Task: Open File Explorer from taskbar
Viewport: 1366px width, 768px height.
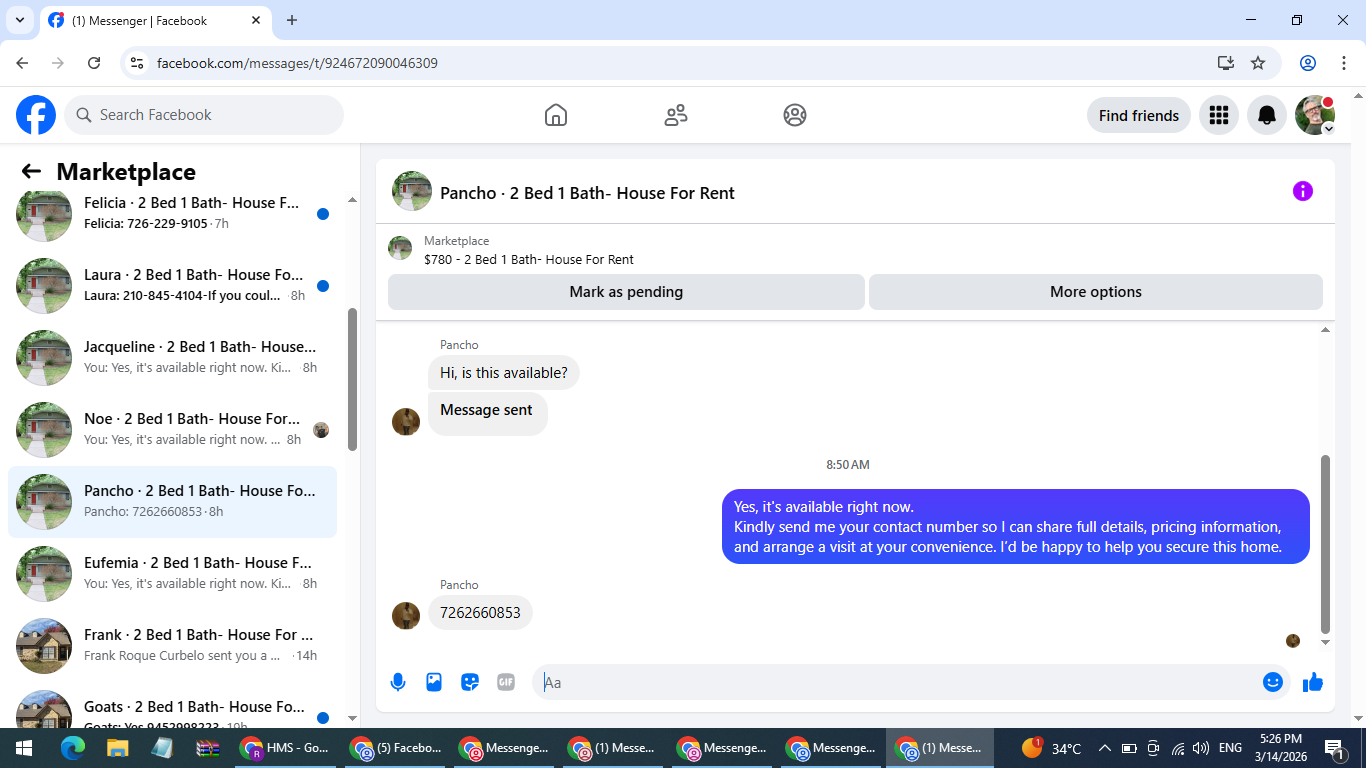Action: coord(118,748)
